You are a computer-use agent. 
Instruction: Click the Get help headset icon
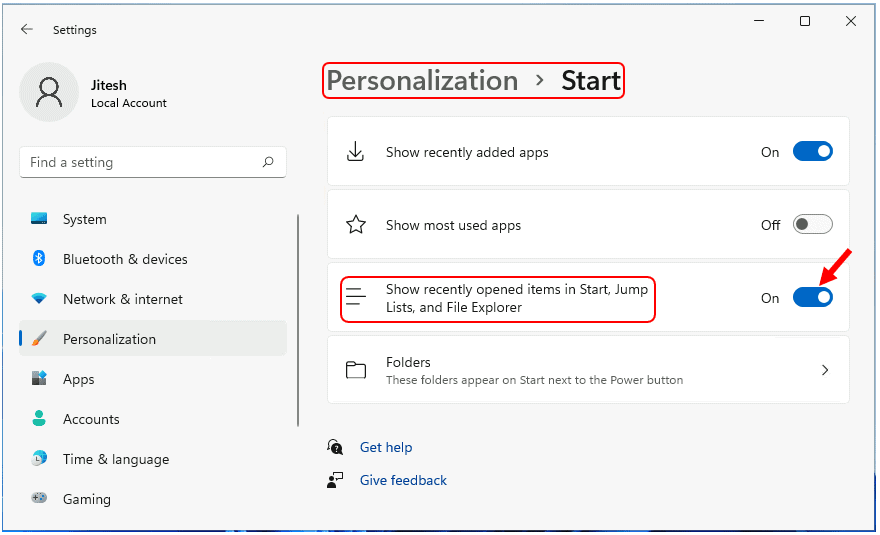click(x=335, y=447)
